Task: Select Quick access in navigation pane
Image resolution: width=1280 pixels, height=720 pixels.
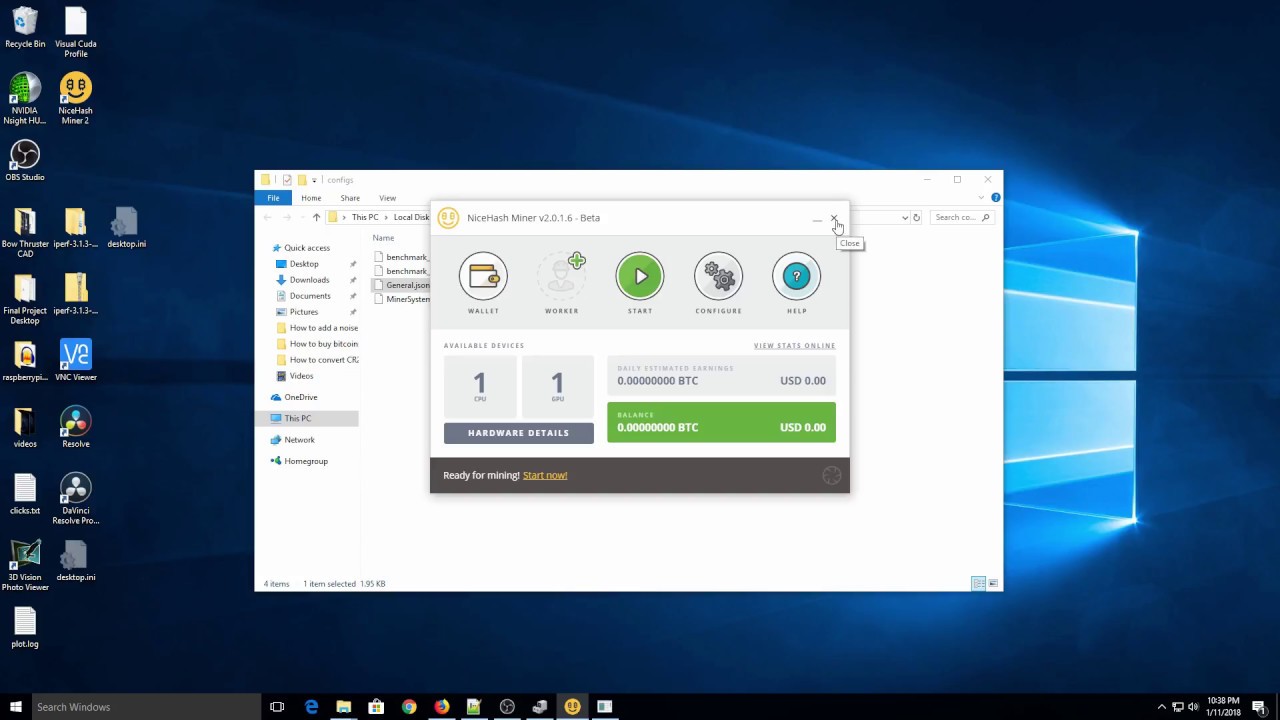Action: click(306, 248)
